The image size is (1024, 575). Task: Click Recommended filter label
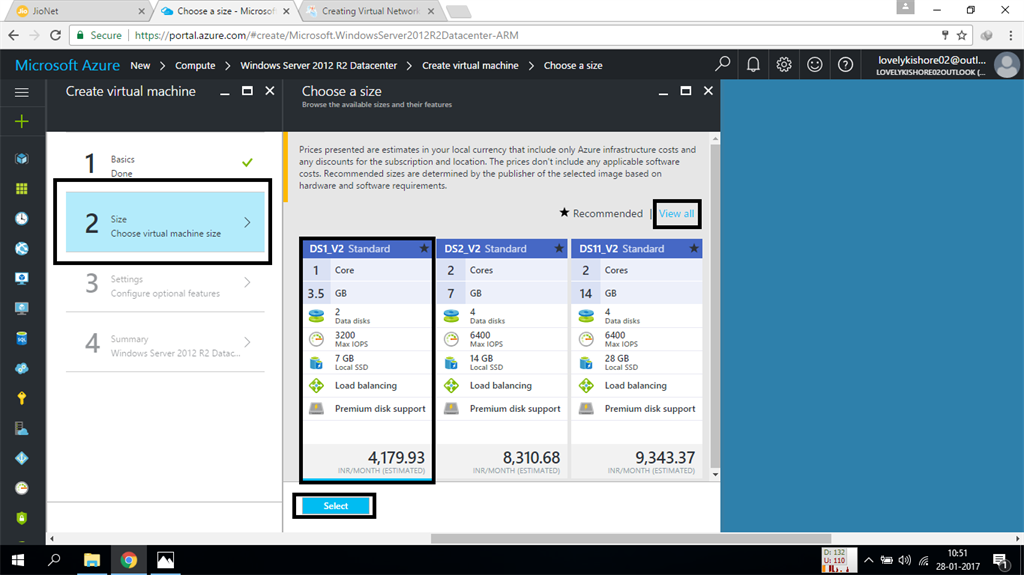607,214
